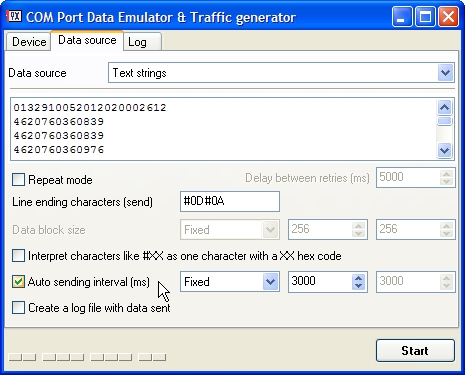Click the text strings scrollbar thumb

(445, 121)
